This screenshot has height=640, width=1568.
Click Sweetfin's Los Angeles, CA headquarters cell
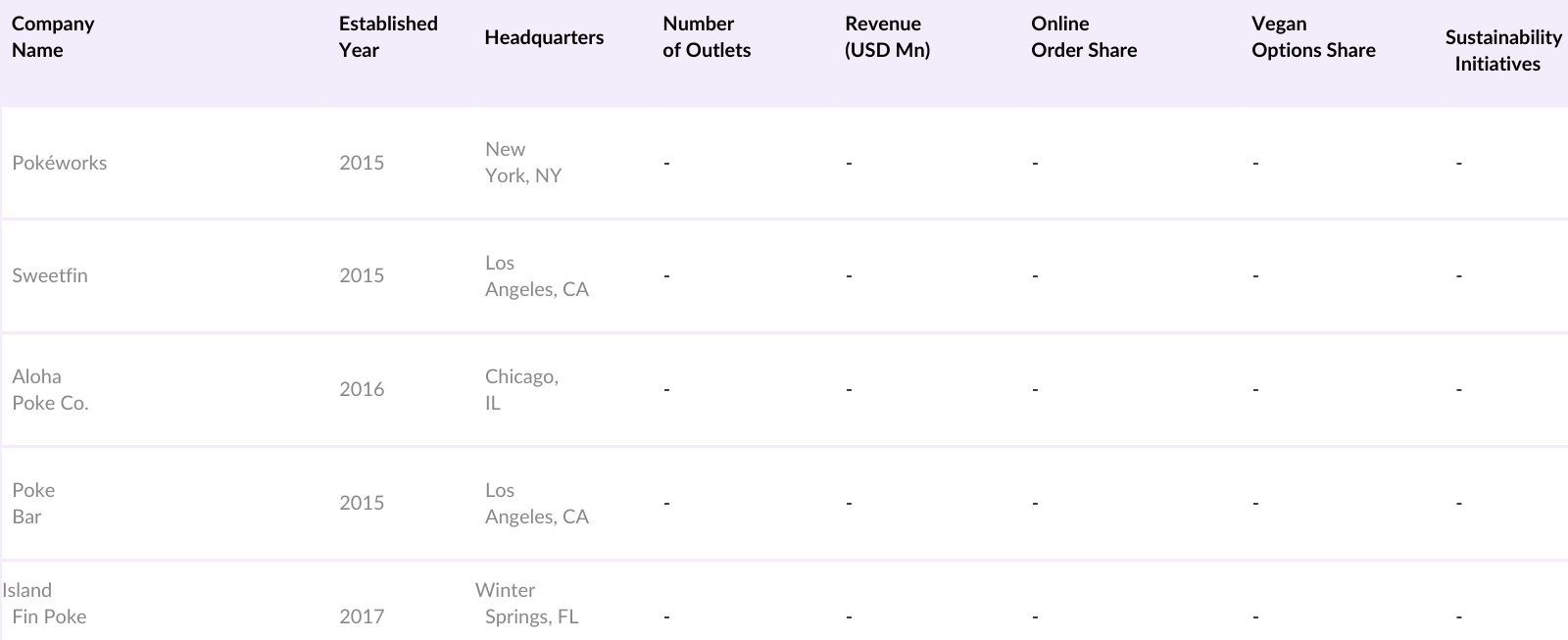[x=537, y=275]
